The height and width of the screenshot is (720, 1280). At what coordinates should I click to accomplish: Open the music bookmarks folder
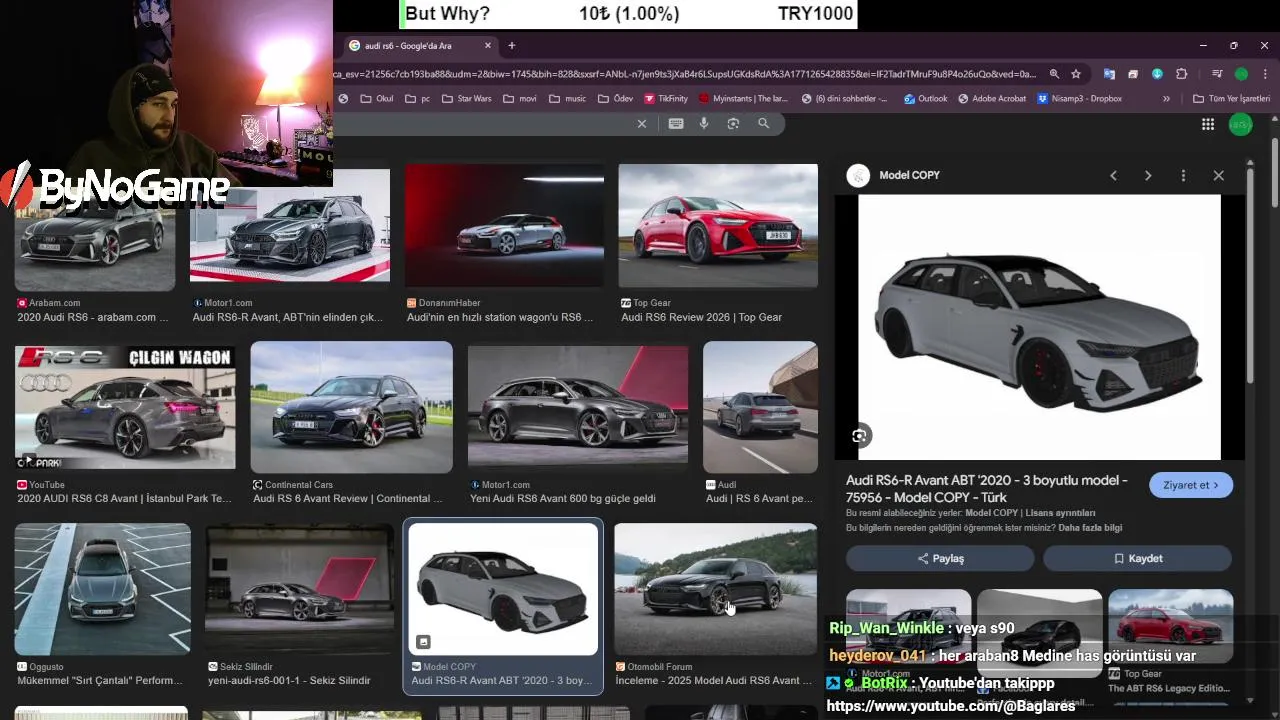click(567, 99)
